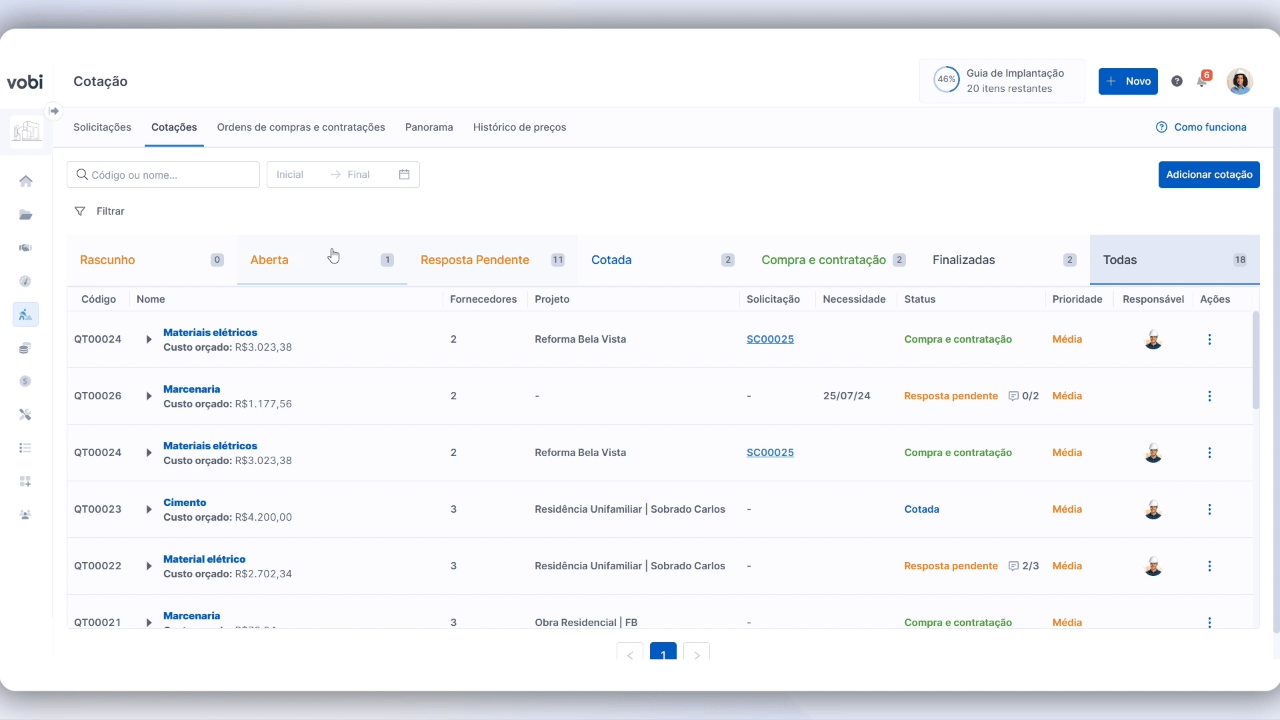Expand the QT00026 Marcenaria row
This screenshot has height=720, width=1280.
[149, 396]
